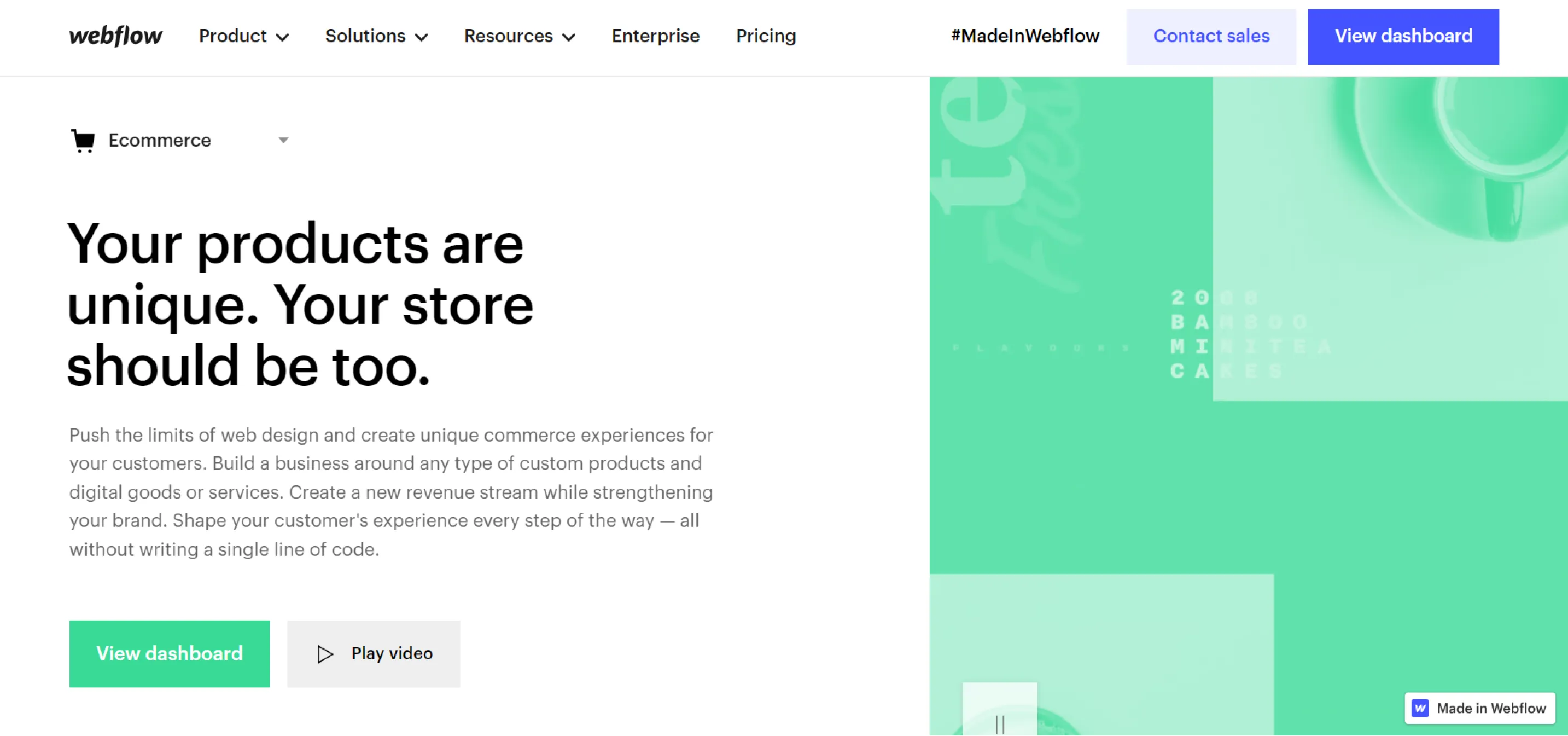
Task: Click the Webflow W badge icon
Action: [1420, 708]
